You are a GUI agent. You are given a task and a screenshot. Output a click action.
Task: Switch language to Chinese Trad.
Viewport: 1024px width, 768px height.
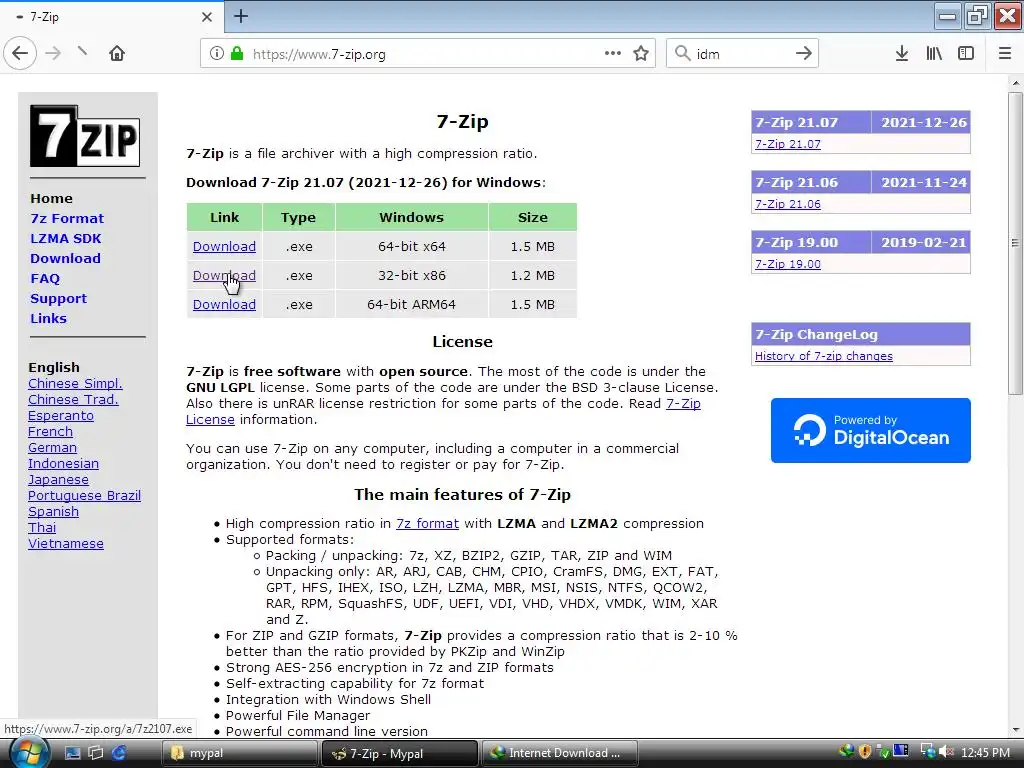click(73, 400)
